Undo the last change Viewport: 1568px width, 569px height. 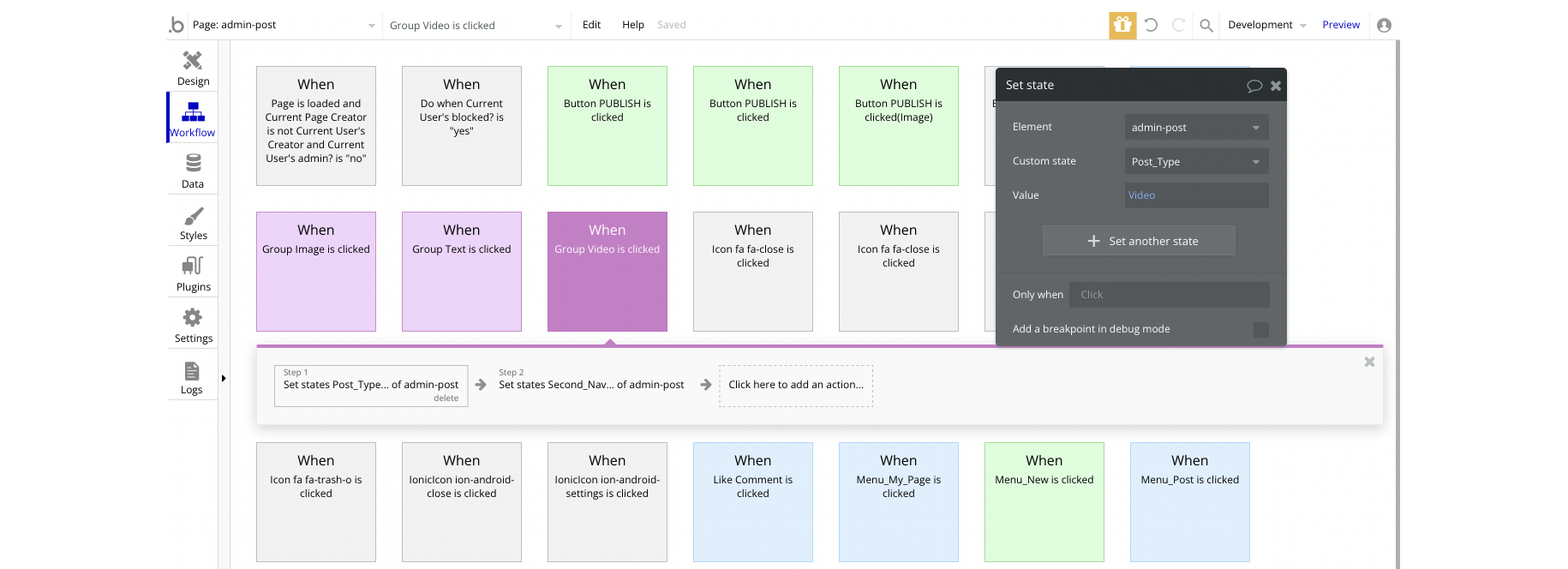pos(1151,25)
